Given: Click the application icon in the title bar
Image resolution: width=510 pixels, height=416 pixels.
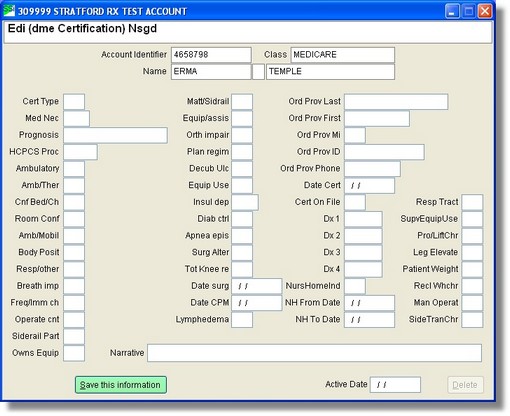Looking at the screenshot, I should pyautogui.click(x=9, y=11).
